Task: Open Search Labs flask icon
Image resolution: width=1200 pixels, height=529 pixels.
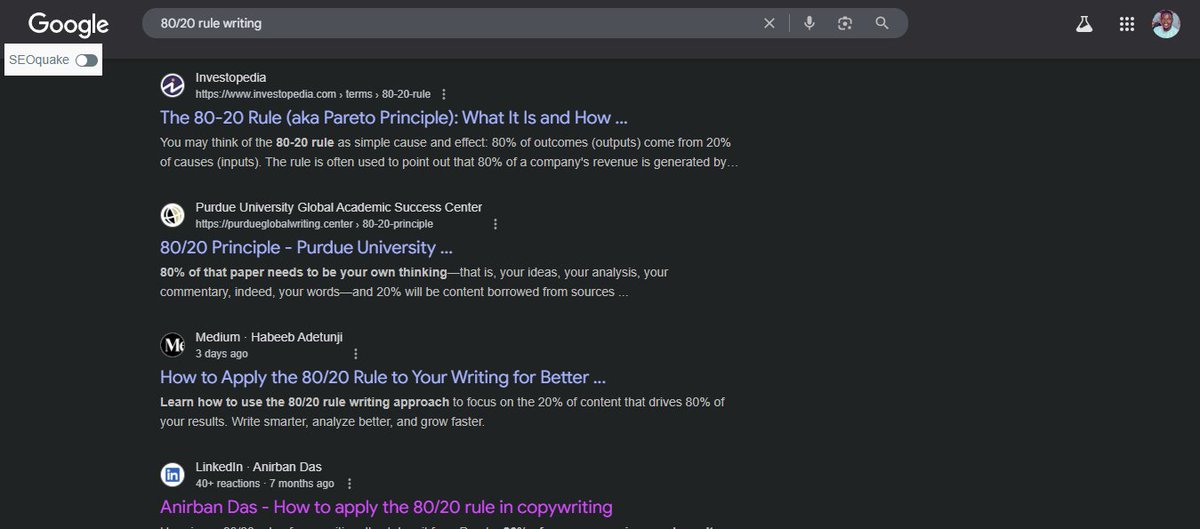Action: [x=1084, y=24]
